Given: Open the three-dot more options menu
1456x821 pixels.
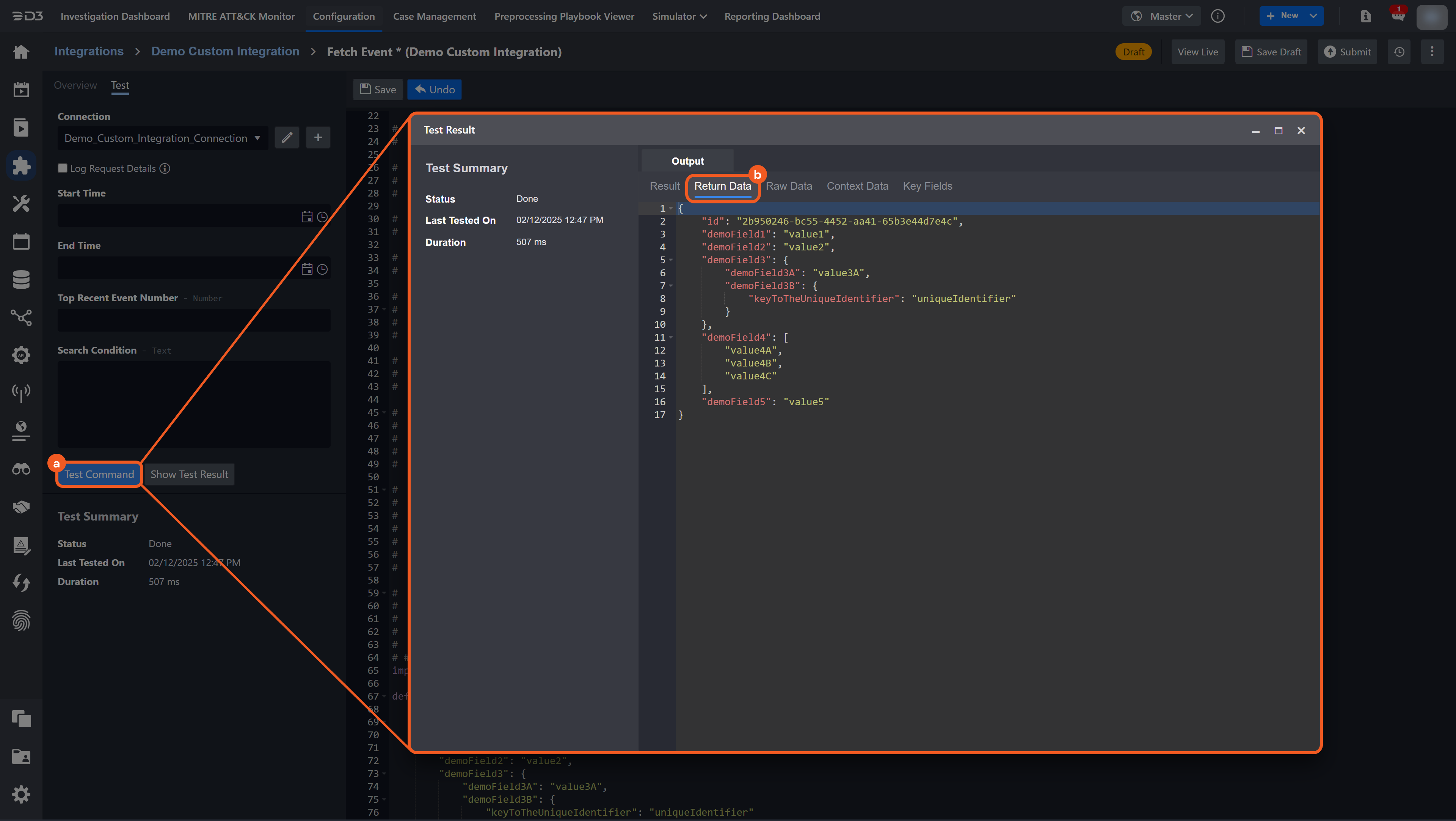Looking at the screenshot, I should [1432, 52].
